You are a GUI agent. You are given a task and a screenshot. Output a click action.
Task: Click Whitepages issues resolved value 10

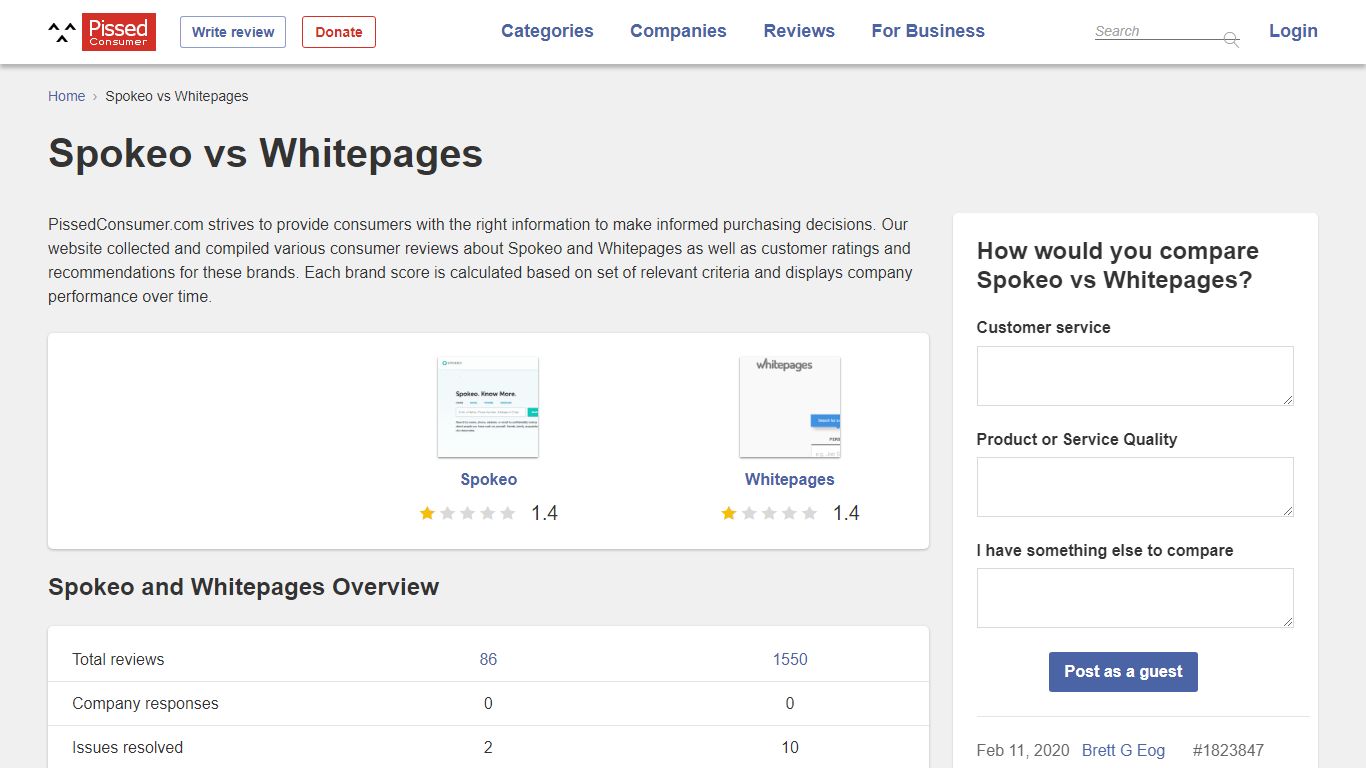(790, 747)
